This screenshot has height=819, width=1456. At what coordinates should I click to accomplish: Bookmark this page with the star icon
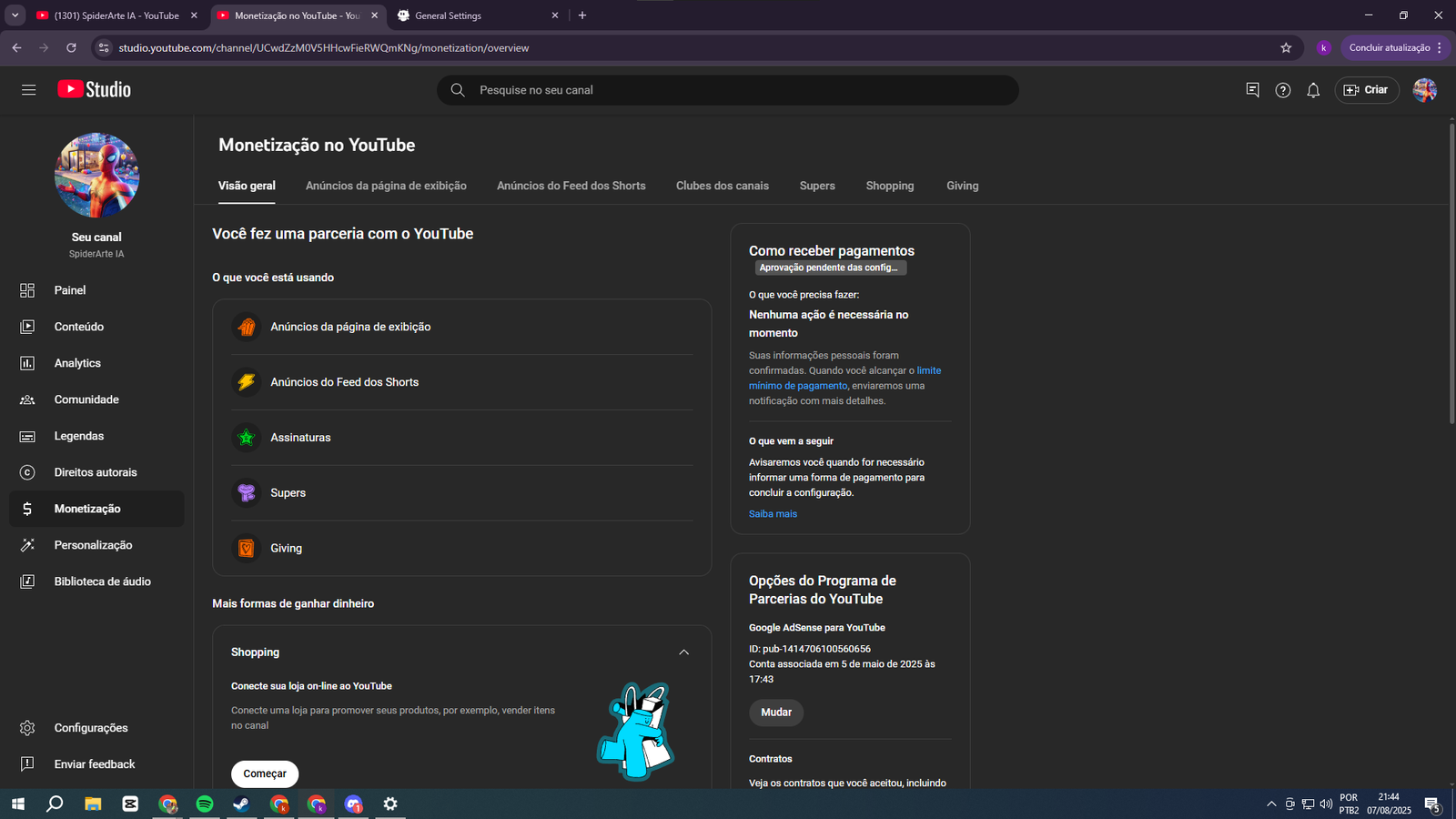coord(1286,48)
